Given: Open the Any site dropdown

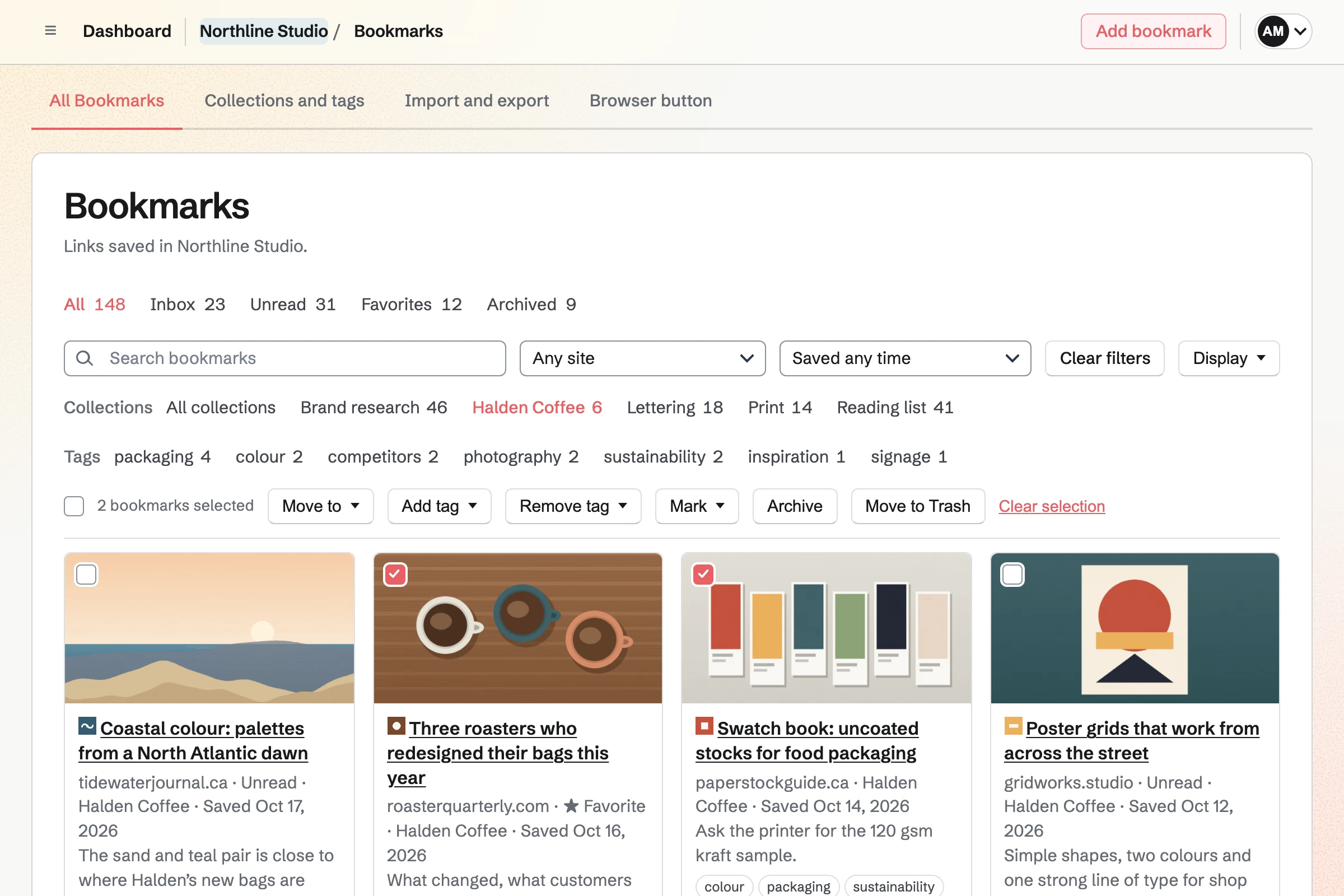Looking at the screenshot, I should click(x=642, y=358).
